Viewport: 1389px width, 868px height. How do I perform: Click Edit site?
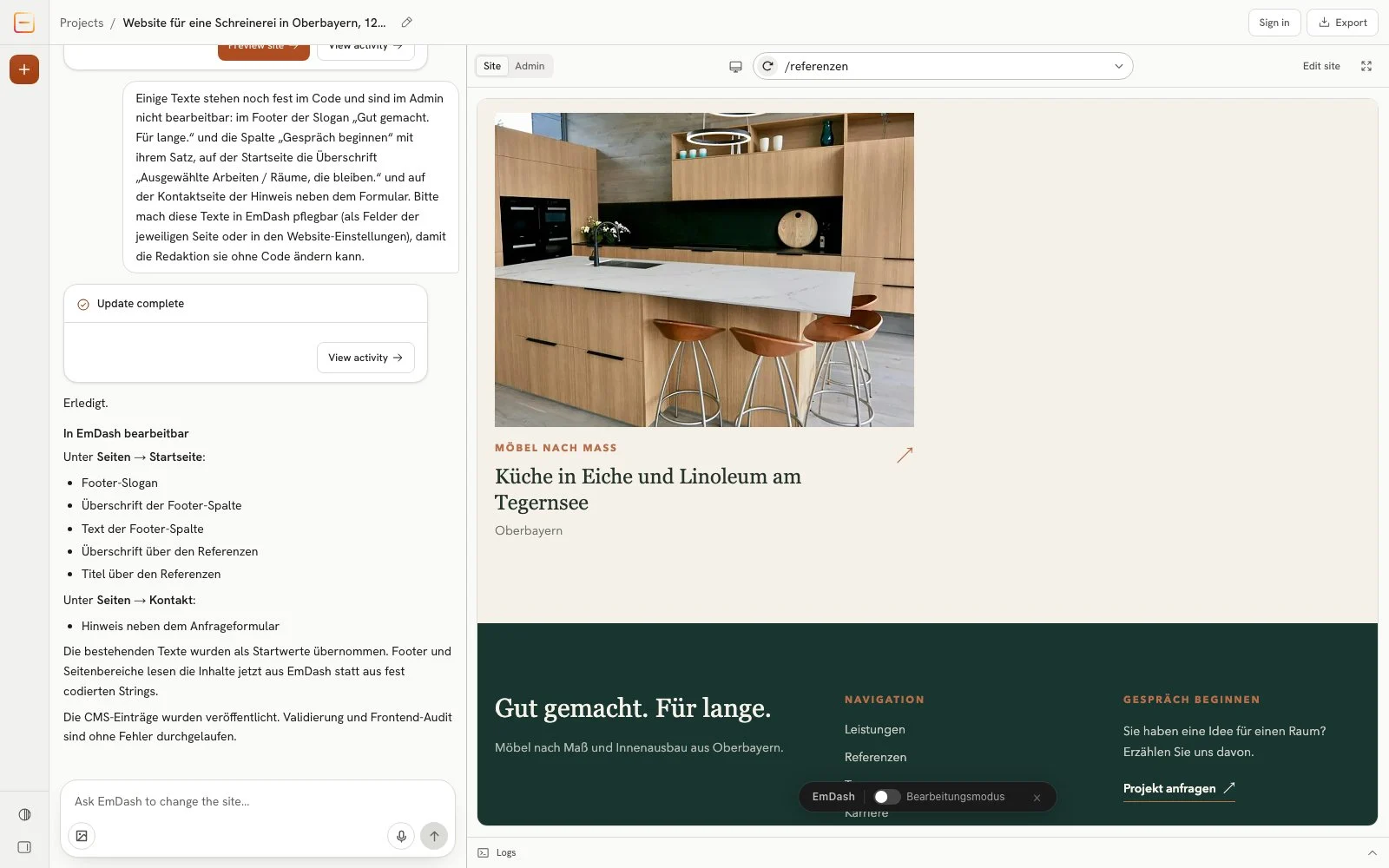[x=1321, y=66]
